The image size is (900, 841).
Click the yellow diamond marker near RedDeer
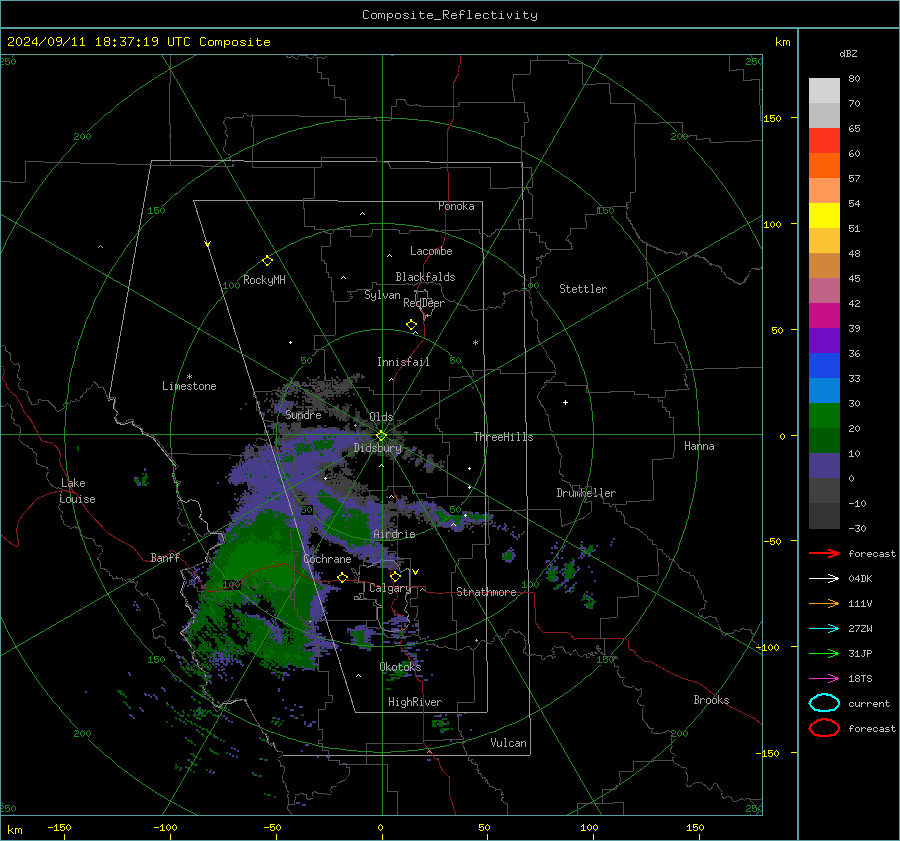(x=411, y=324)
